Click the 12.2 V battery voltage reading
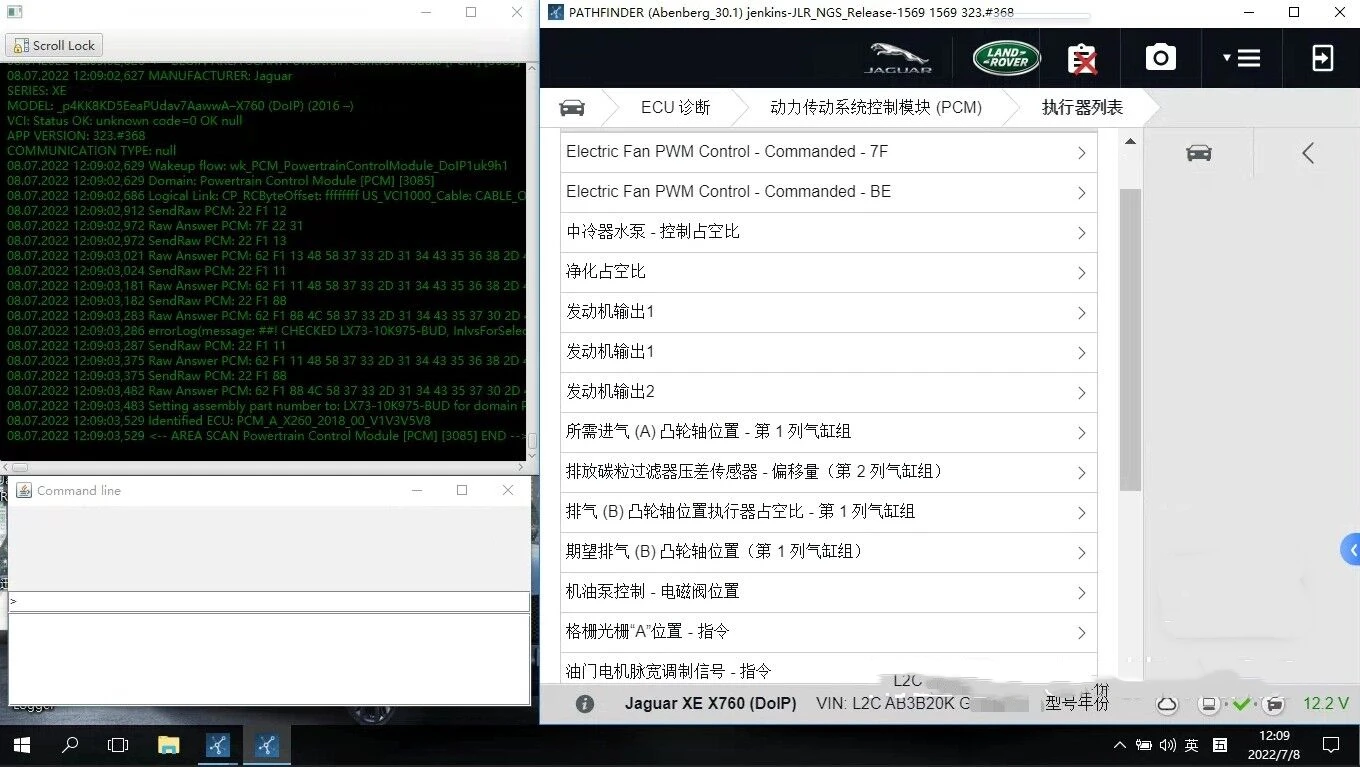 1327,704
